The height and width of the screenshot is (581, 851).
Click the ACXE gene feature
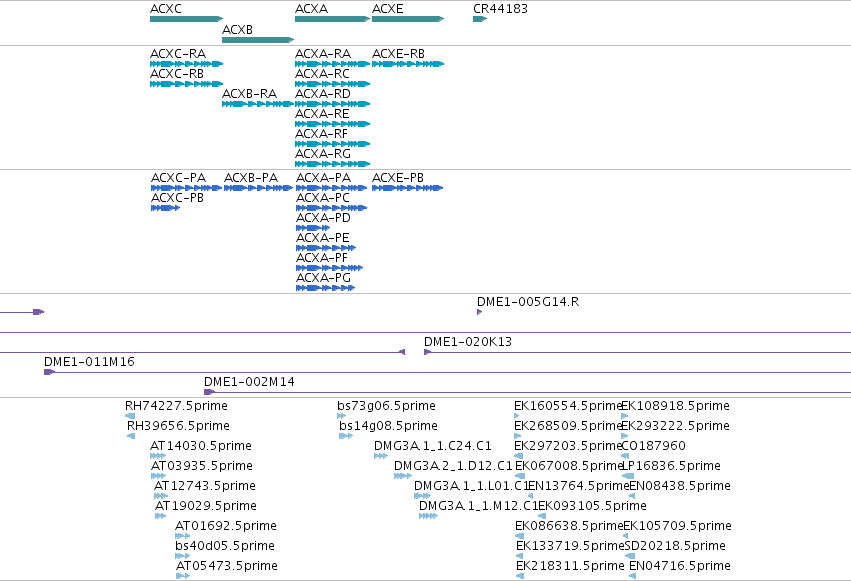(x=408, y=19)
